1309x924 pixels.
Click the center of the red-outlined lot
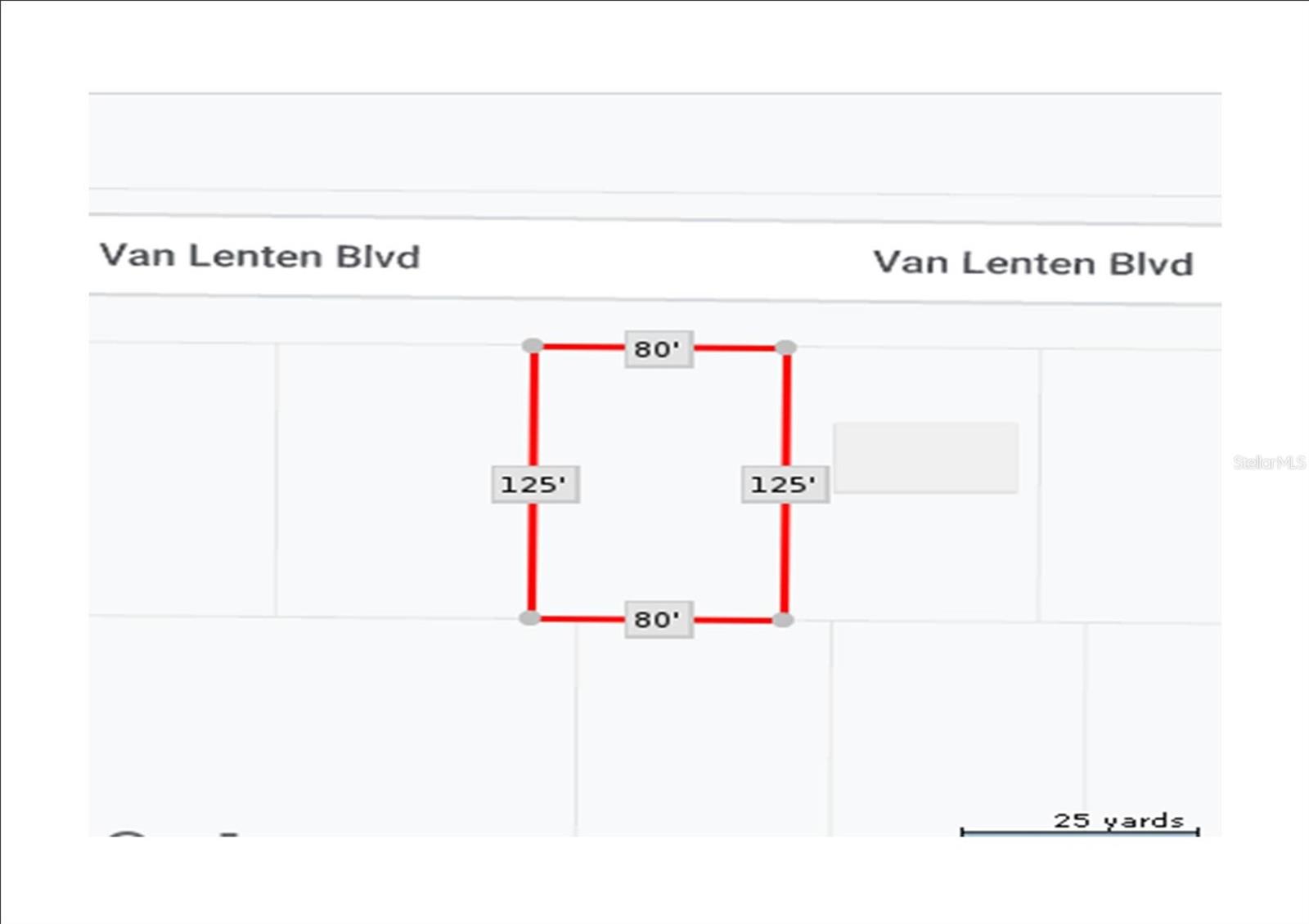click(658, 482)
